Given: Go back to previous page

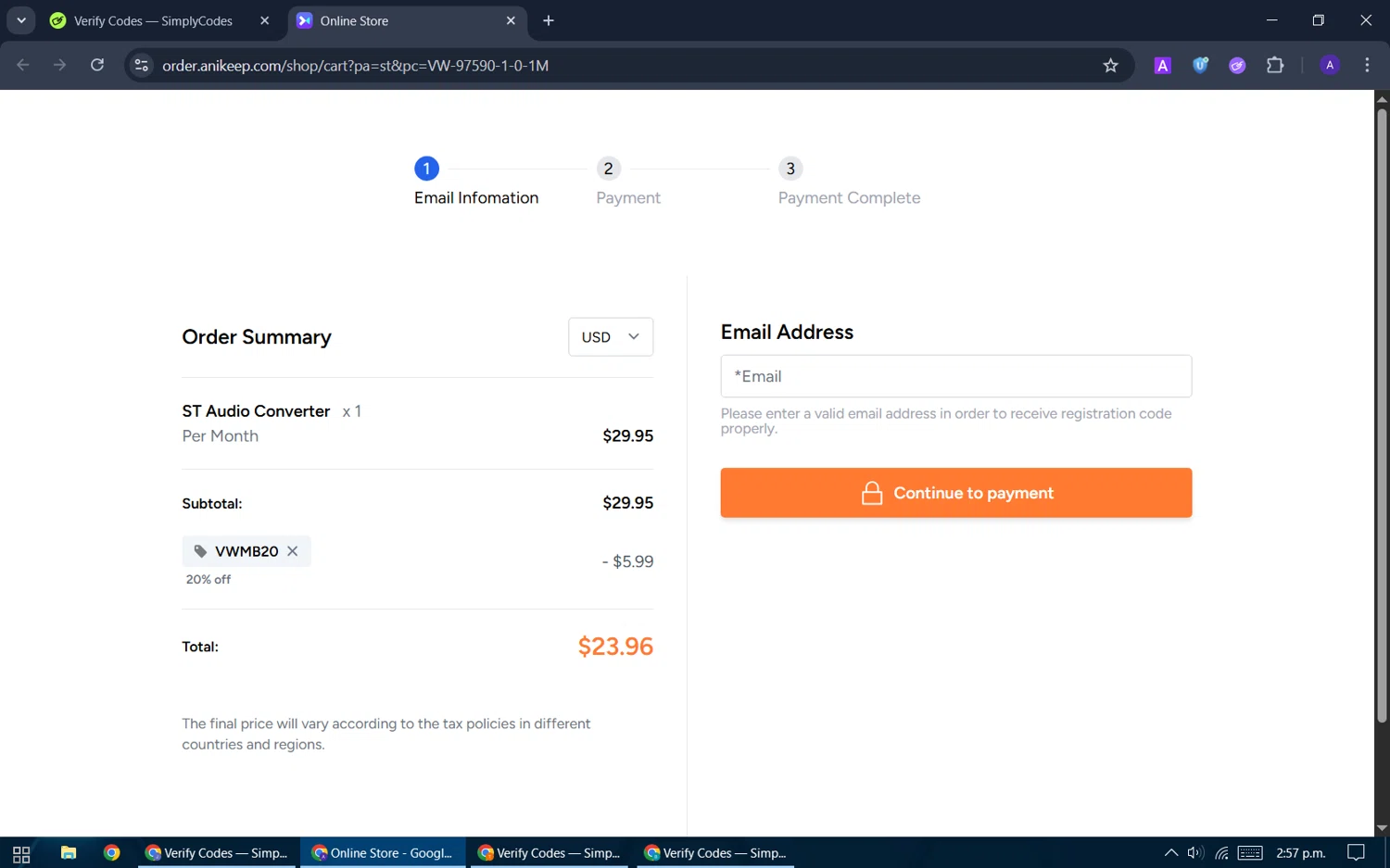Looking at the screenshot, I should (x=23, y=65).
